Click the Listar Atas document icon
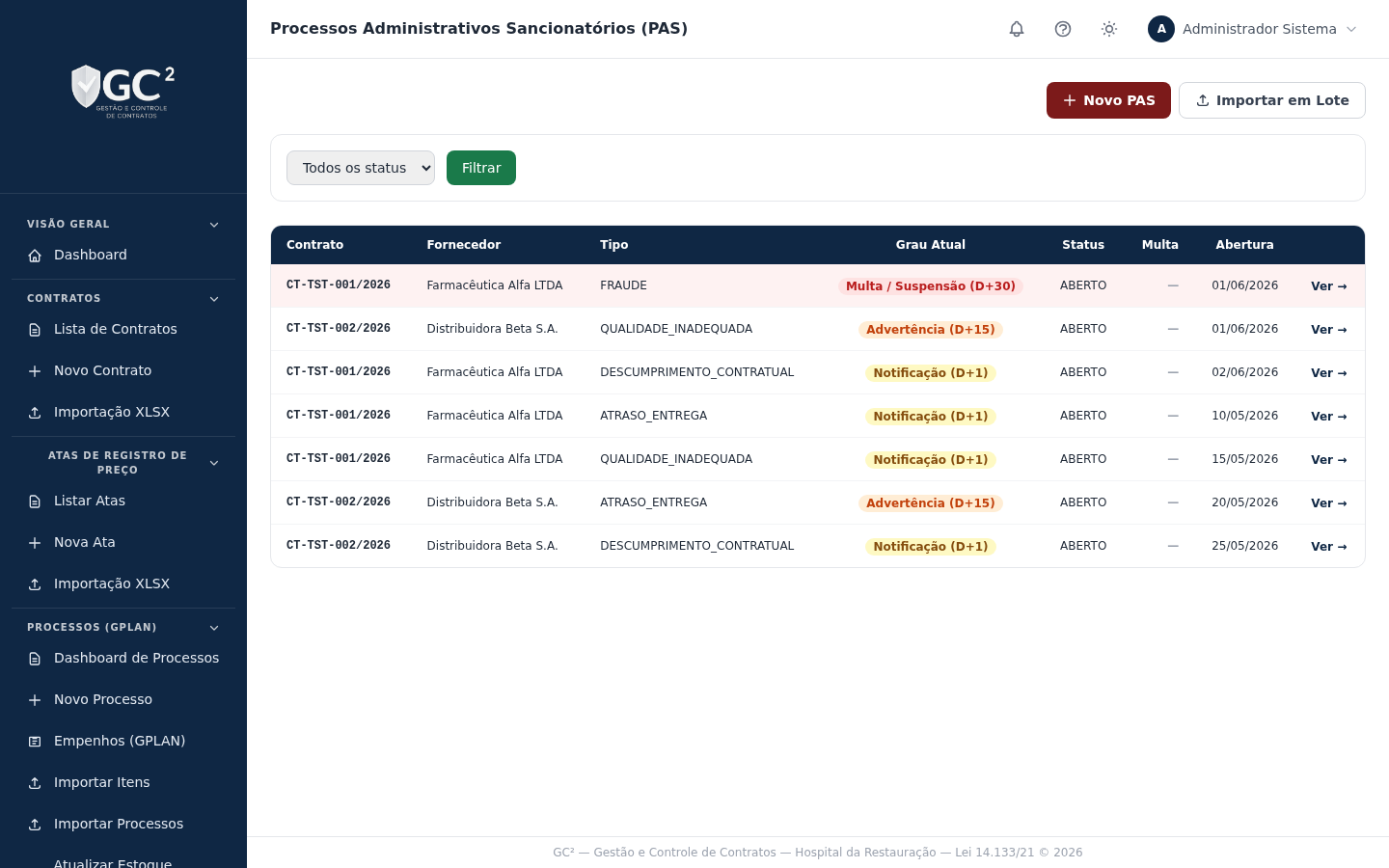This screenshot has width=1389, height=868. click(35, 502)
